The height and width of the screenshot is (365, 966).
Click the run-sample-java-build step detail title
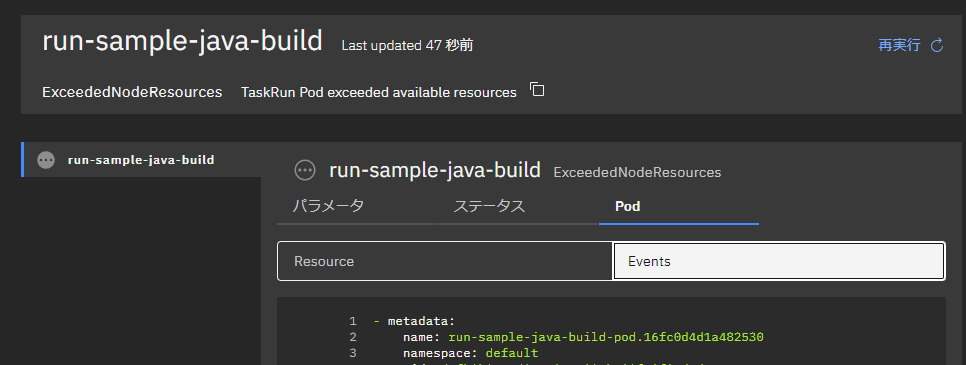[435, 170]
